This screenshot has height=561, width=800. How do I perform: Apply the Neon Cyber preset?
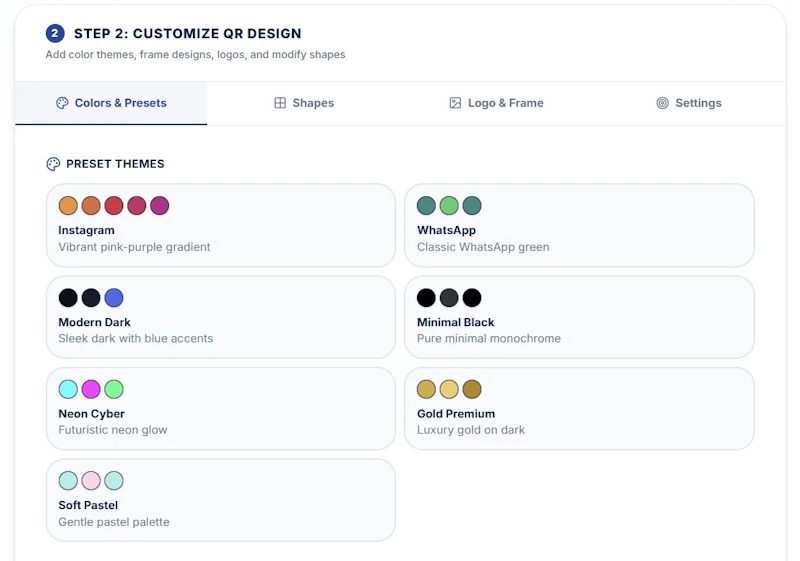[x=221, y=409]
